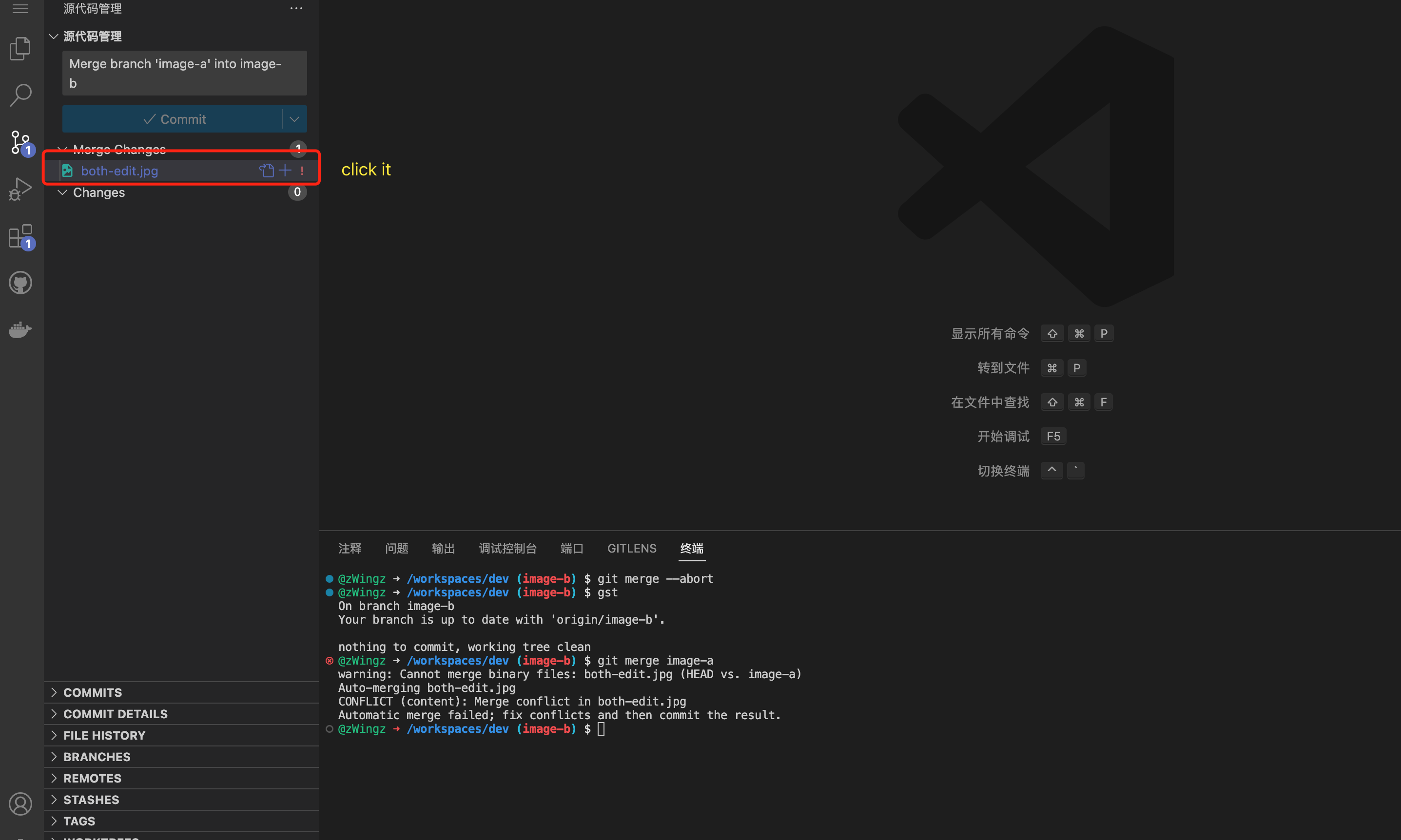The width and height of the screenshot is (1401, 840).
Task: Click terminal line 'Your branch is up to date'
Action: (501, 619)
